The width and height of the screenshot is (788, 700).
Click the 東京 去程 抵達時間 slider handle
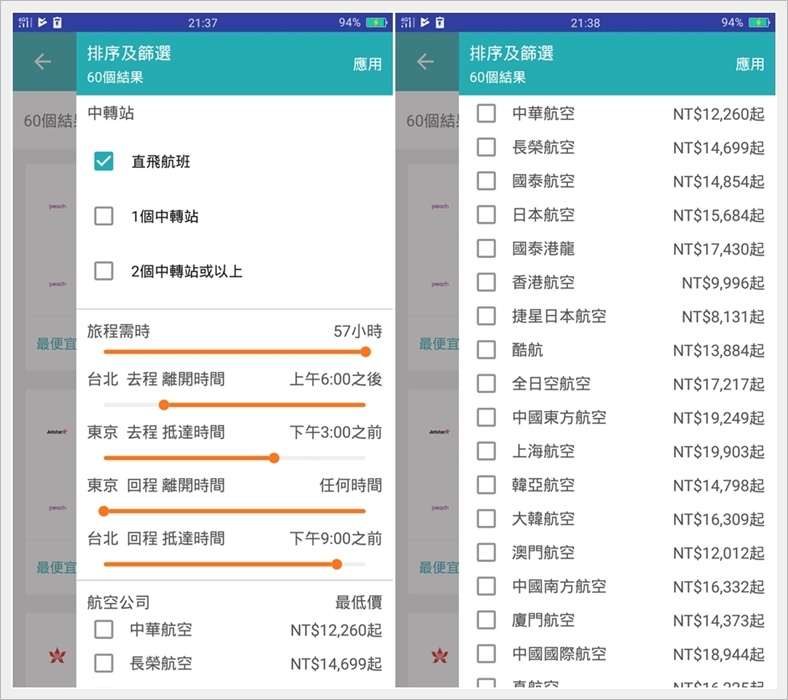click(x=274, y=458)
